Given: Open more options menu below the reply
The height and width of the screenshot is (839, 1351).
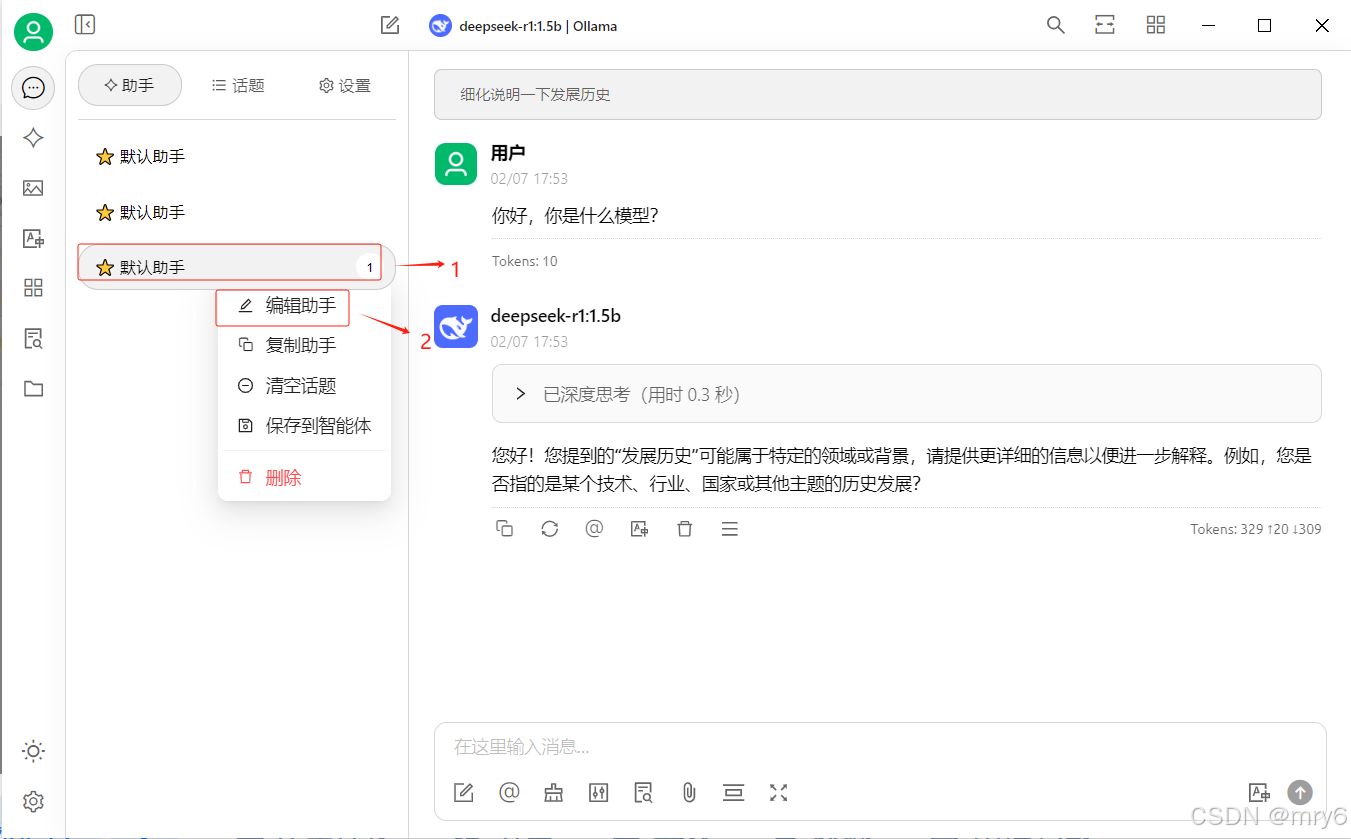Looking at the screenshot, I should click(729, 529).
